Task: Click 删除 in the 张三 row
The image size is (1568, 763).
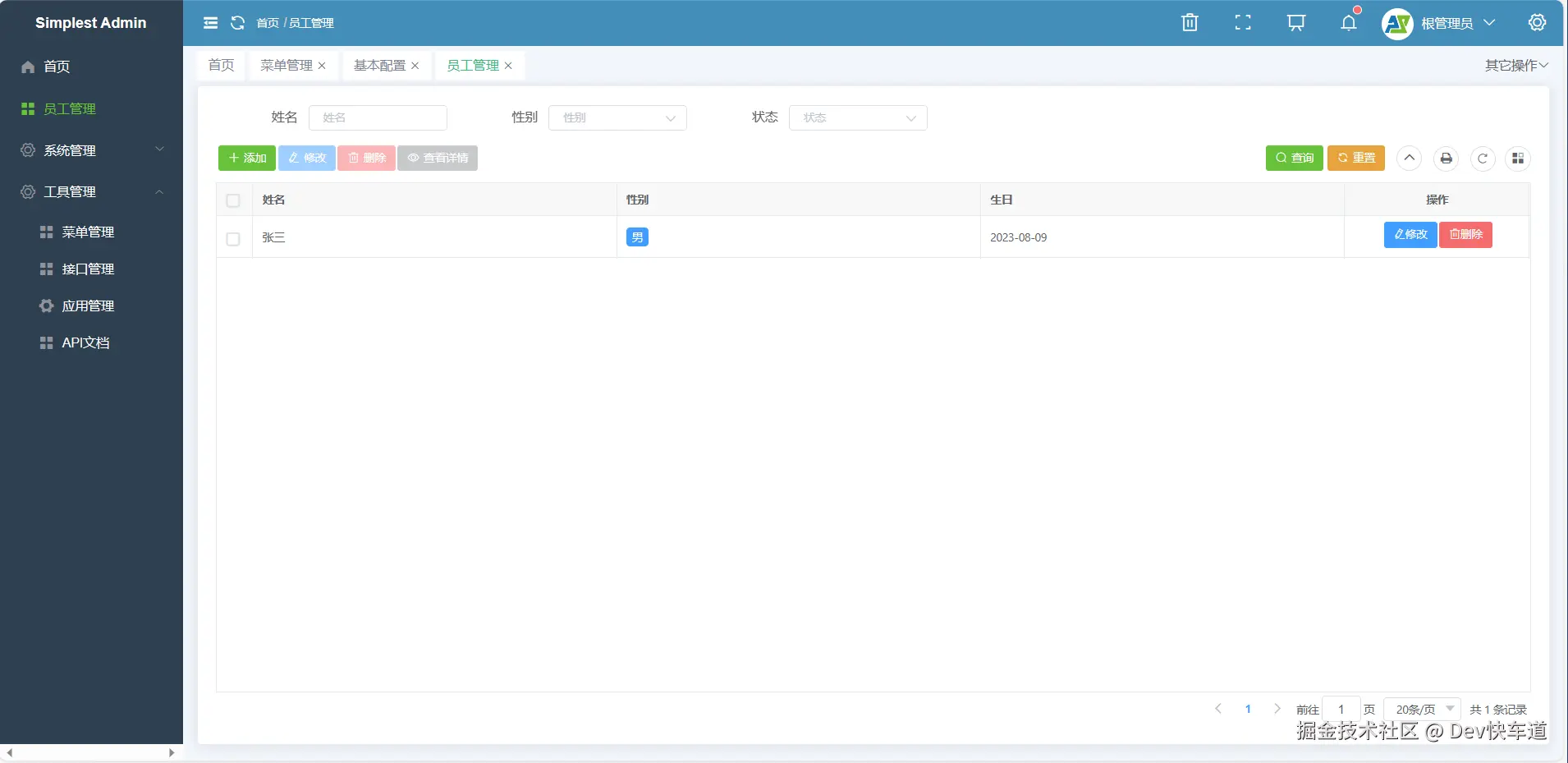Action: pos(1465,235)
